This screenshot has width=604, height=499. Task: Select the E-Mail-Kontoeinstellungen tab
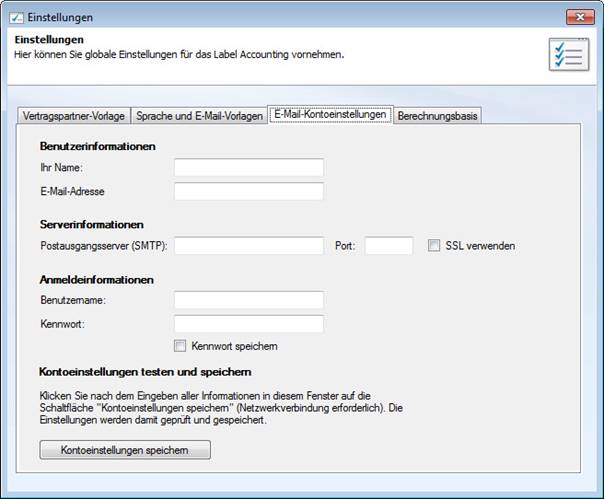[x=330, y=115]
